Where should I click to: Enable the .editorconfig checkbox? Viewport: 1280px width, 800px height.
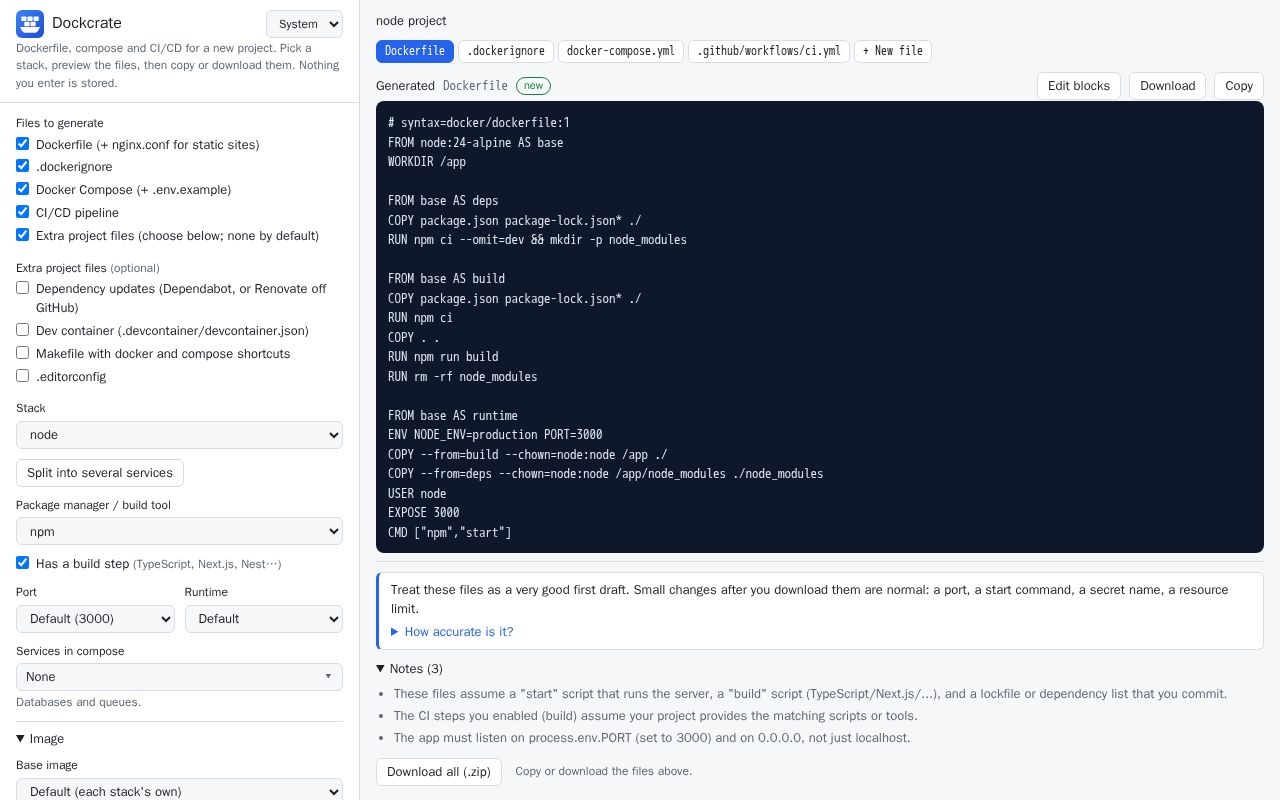point(22,376)
